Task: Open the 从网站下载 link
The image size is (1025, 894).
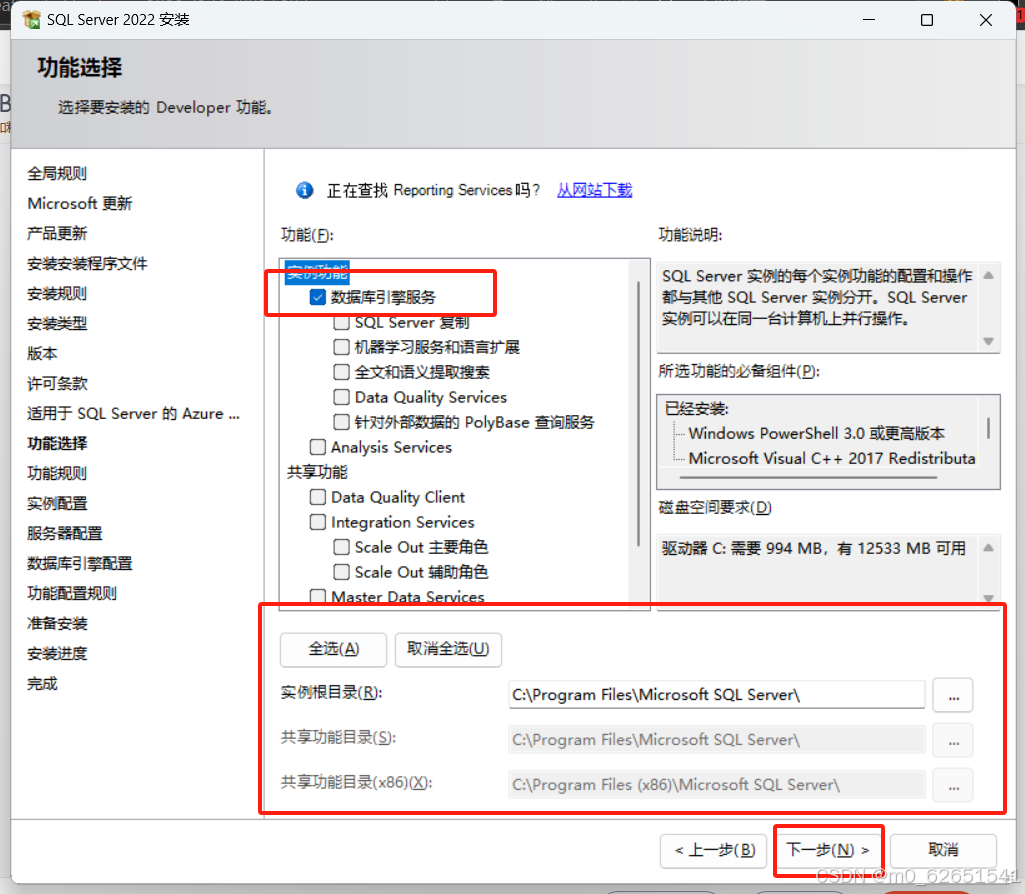Action: [594, 190]
